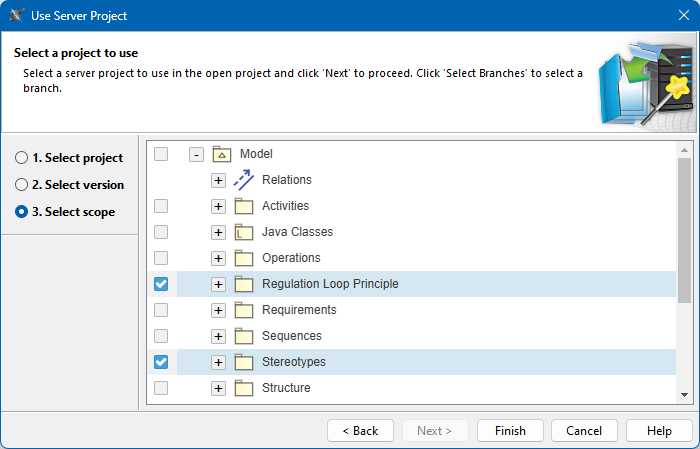This screenshot has height=449, width=700.
Task: Check the Activities checkbox
Action: click(x=161, y=206)
